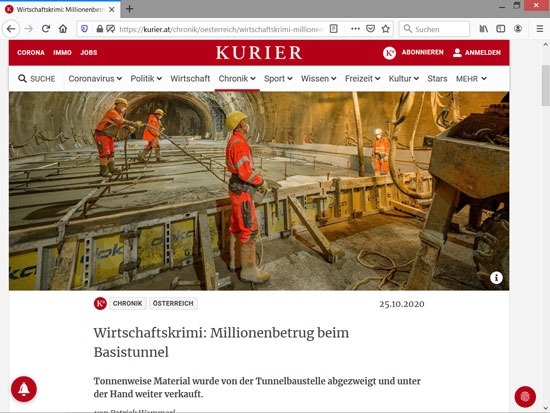The width and height of the screenshot is (550, 413).
Task: Expand the MEHR dropdown menu
Action: coord(471,79)
